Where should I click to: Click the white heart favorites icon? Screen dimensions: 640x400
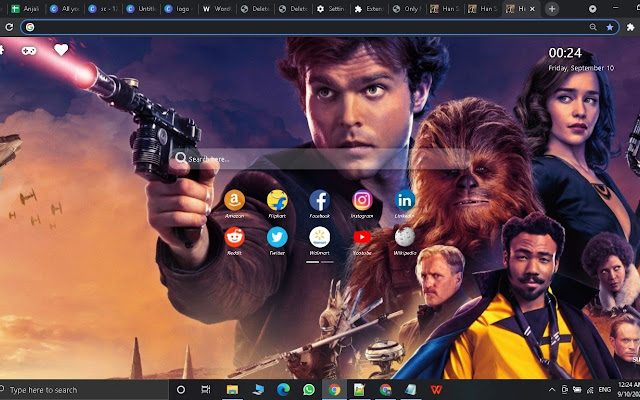(x=61, y=50)
